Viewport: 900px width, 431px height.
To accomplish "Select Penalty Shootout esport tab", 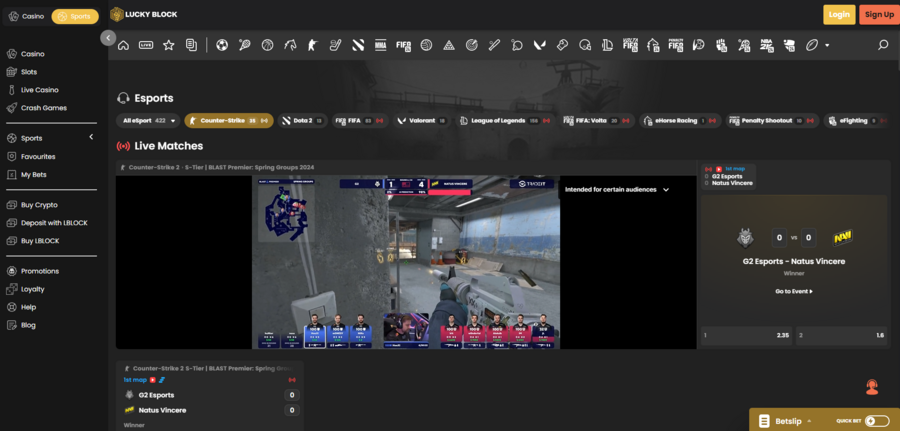I will pos(772,121).
